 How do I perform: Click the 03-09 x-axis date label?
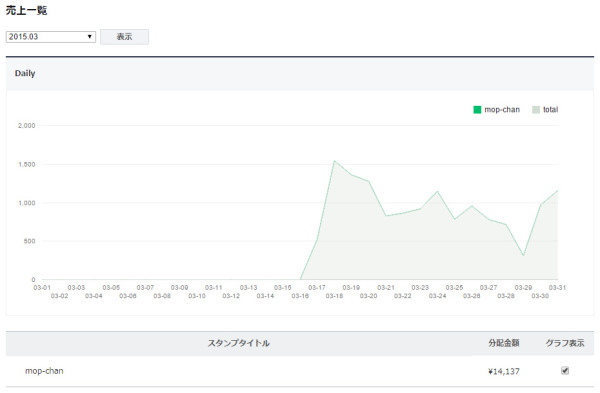coord(179,288)
